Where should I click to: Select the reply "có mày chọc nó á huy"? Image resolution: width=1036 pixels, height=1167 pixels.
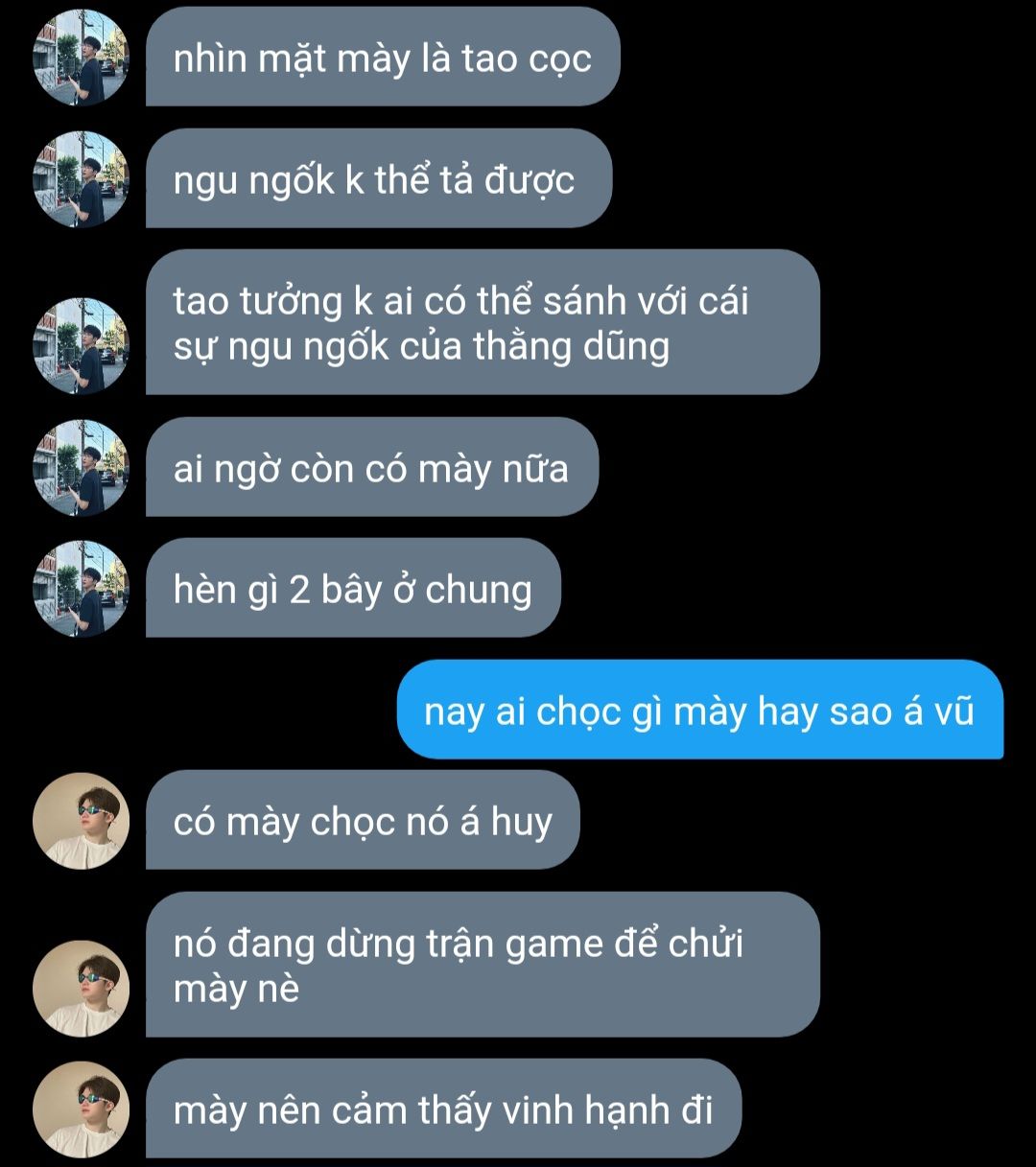coord(363,821)
